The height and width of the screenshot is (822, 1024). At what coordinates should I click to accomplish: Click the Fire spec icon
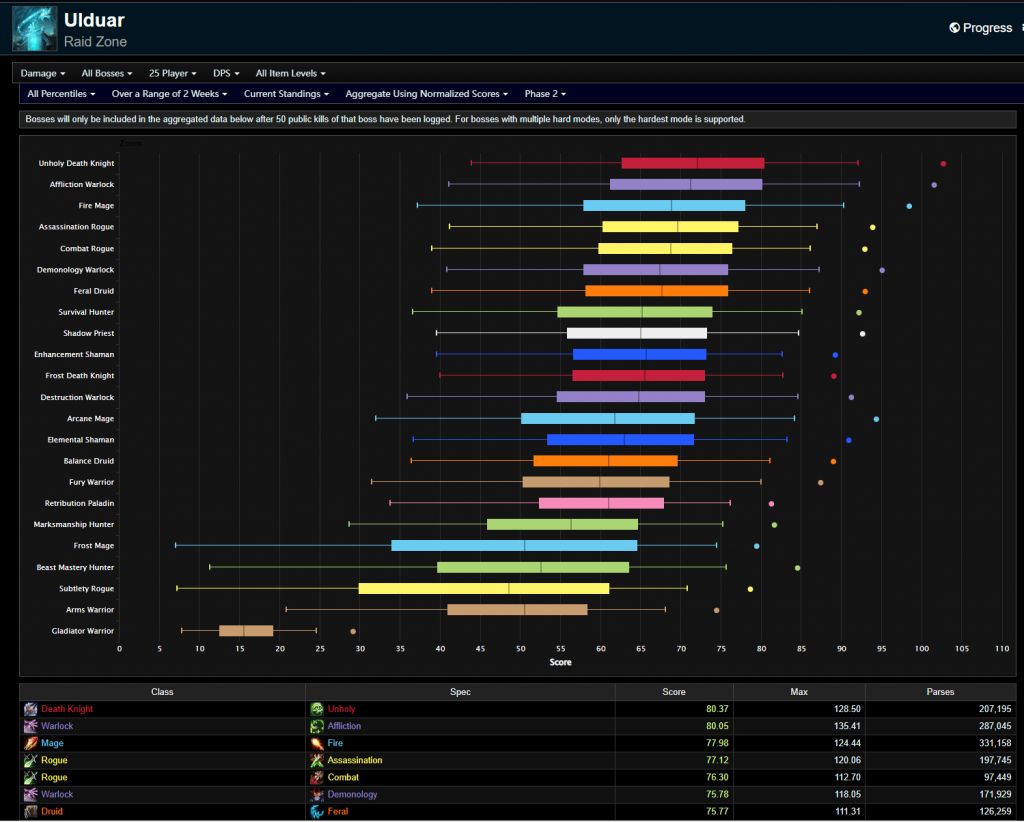317,743
